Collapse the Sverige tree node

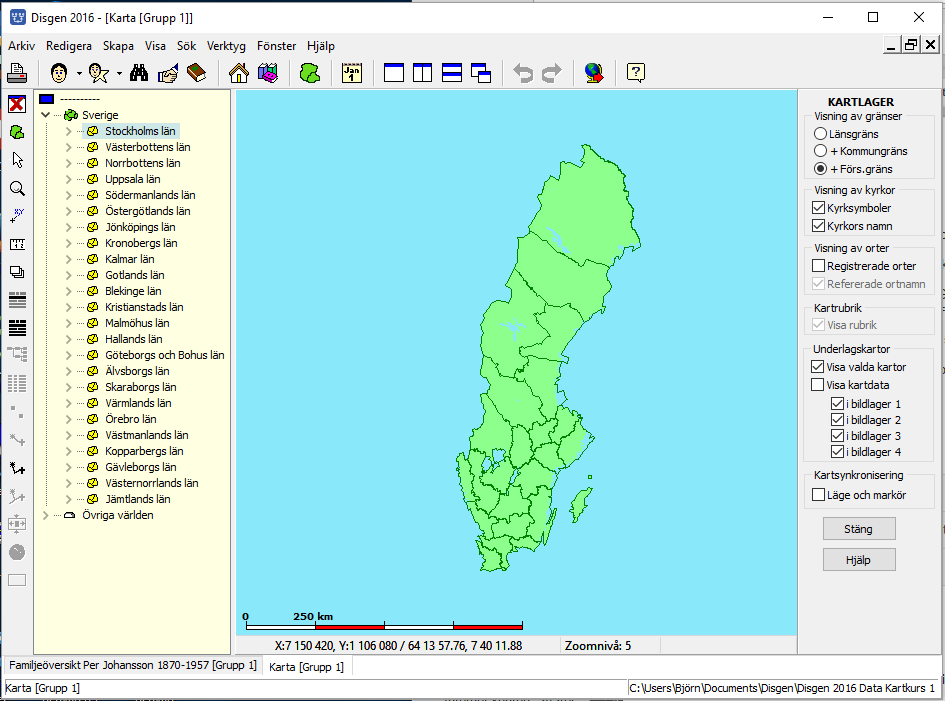coord(46,115)
